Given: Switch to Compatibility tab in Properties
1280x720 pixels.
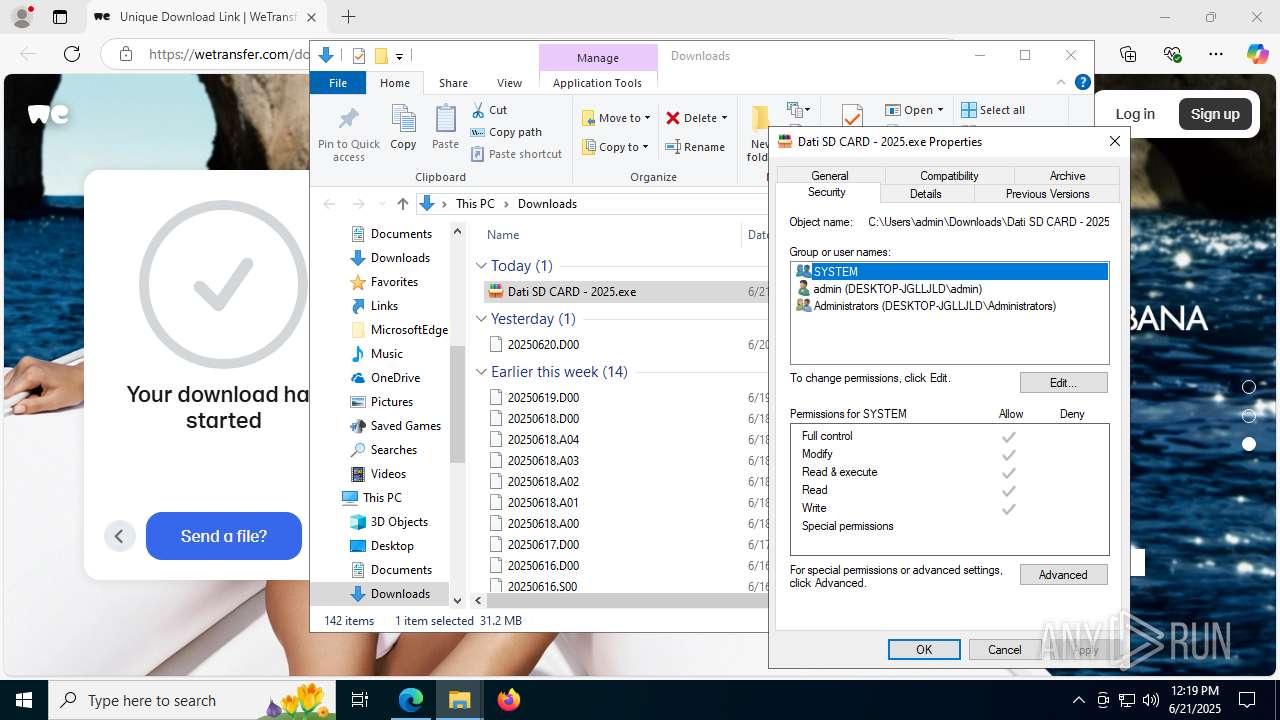Looking at the screenshot, I should (x=949, y=175).
